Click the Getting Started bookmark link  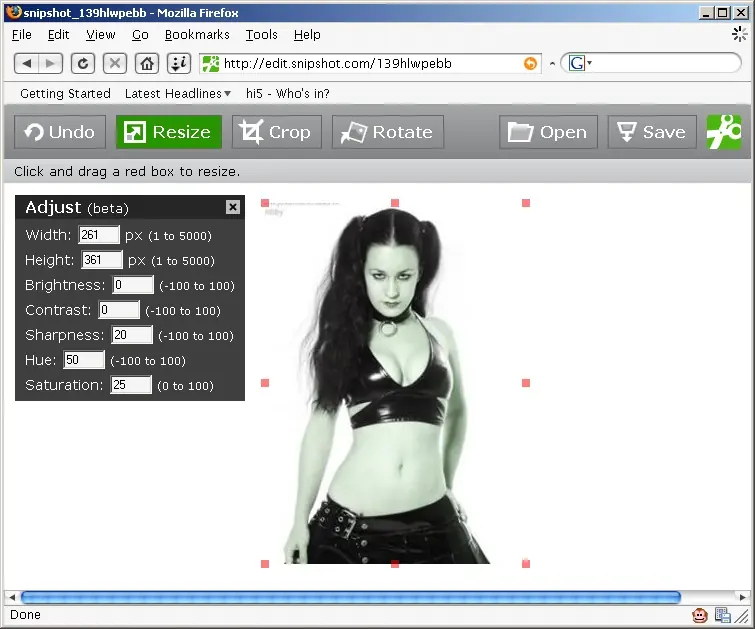(65, 93)
